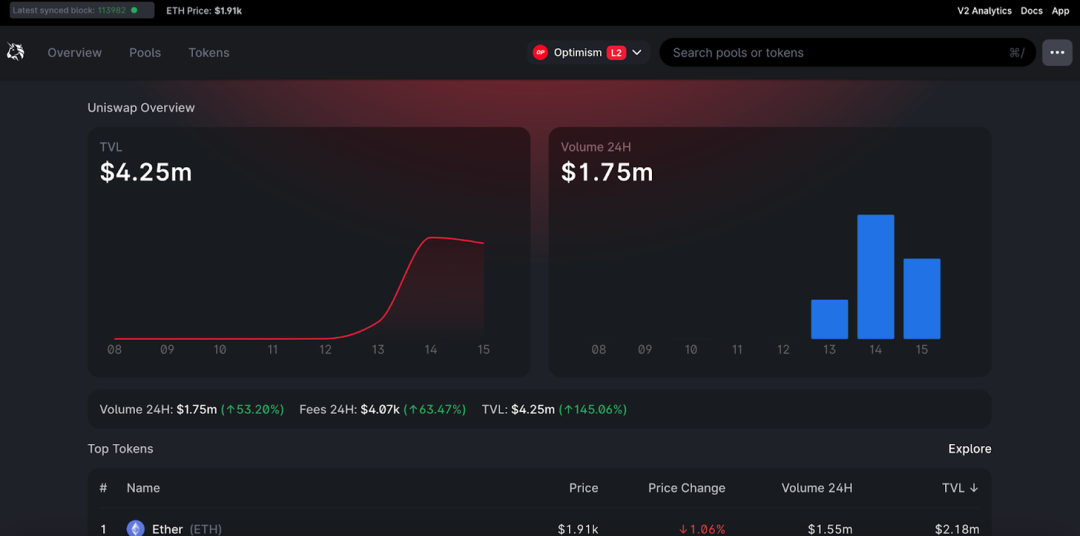
Task: Open the Overview tab
Action: (x=75, y=52)
